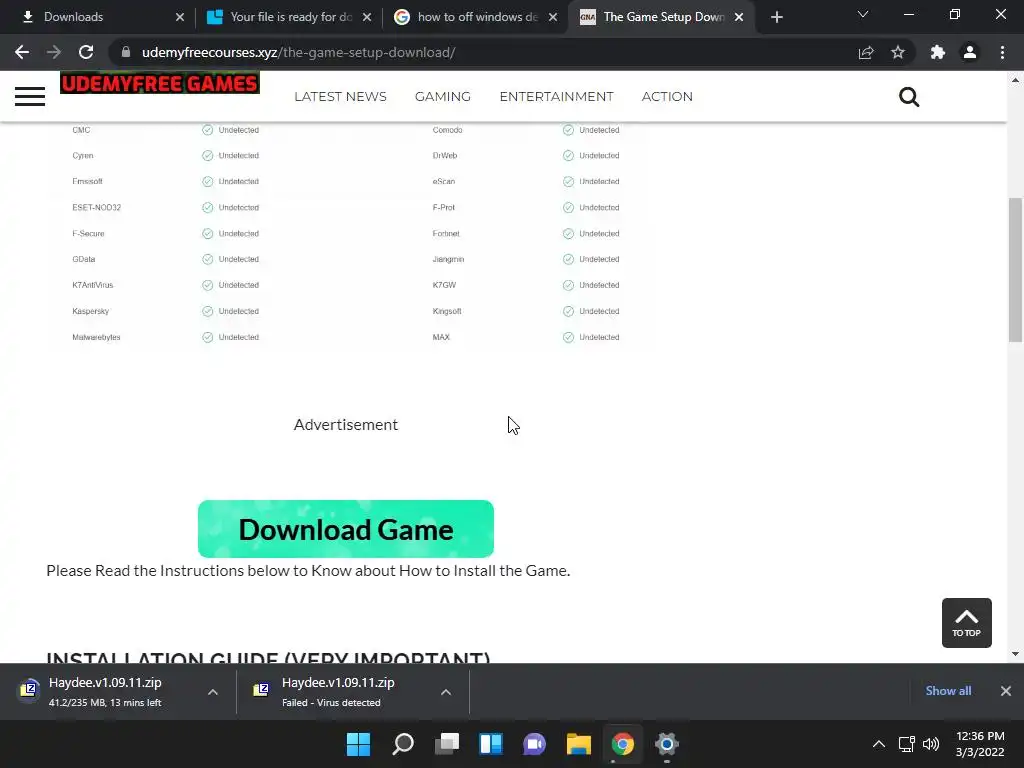Viewport: 1024px width, 768px height.
Task: Open the Settings gear on taskbar
Action: 667,744
